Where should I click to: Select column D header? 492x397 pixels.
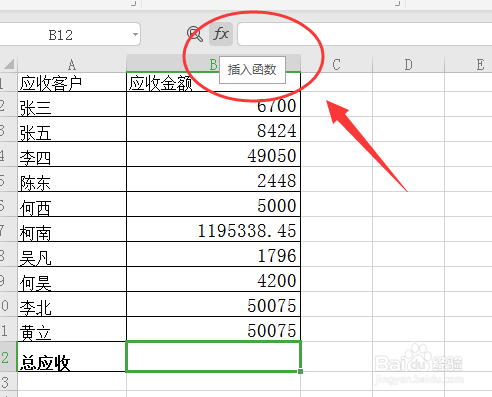pos(408,64)
